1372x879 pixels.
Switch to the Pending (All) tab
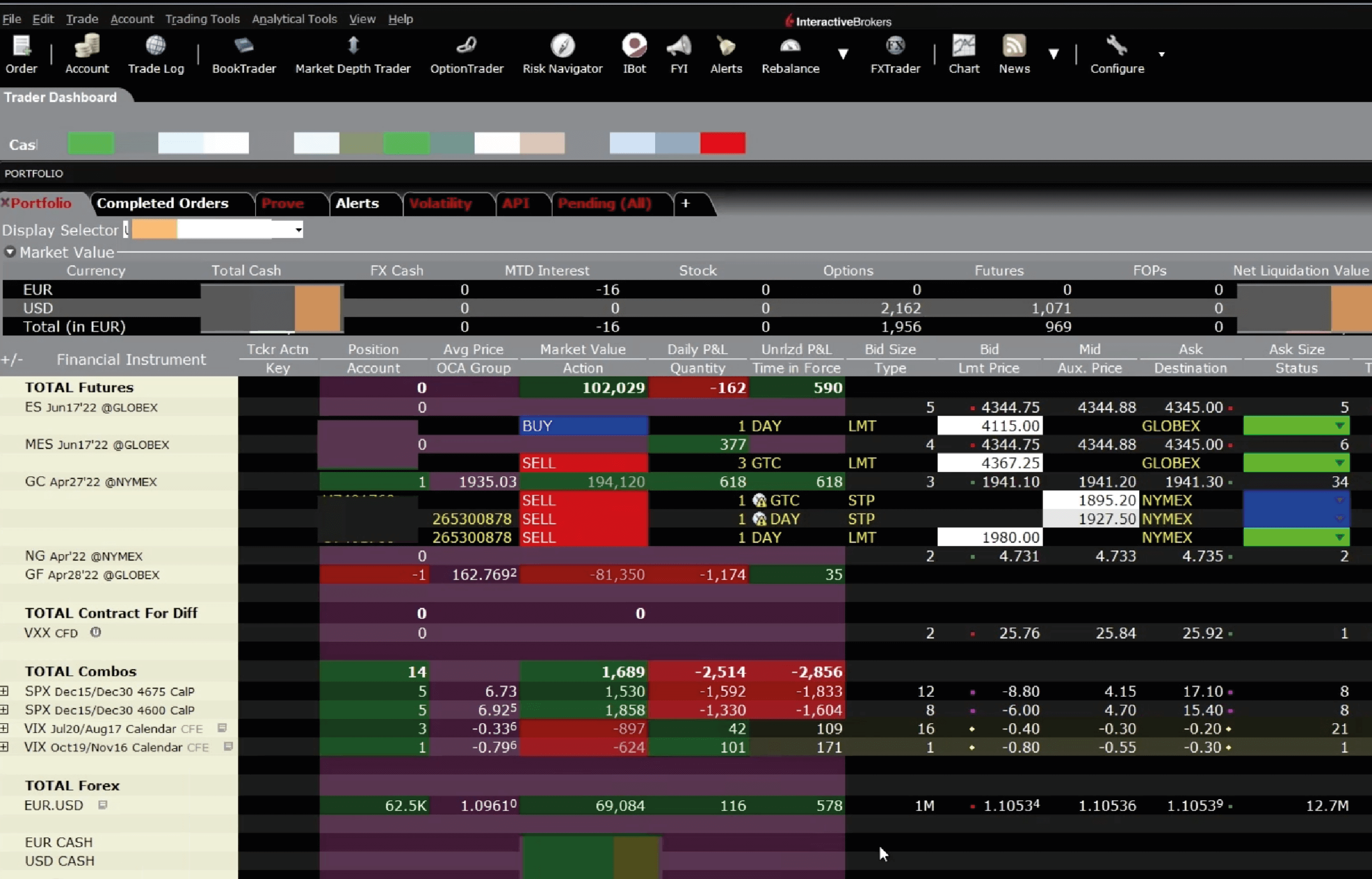[604, 203]
